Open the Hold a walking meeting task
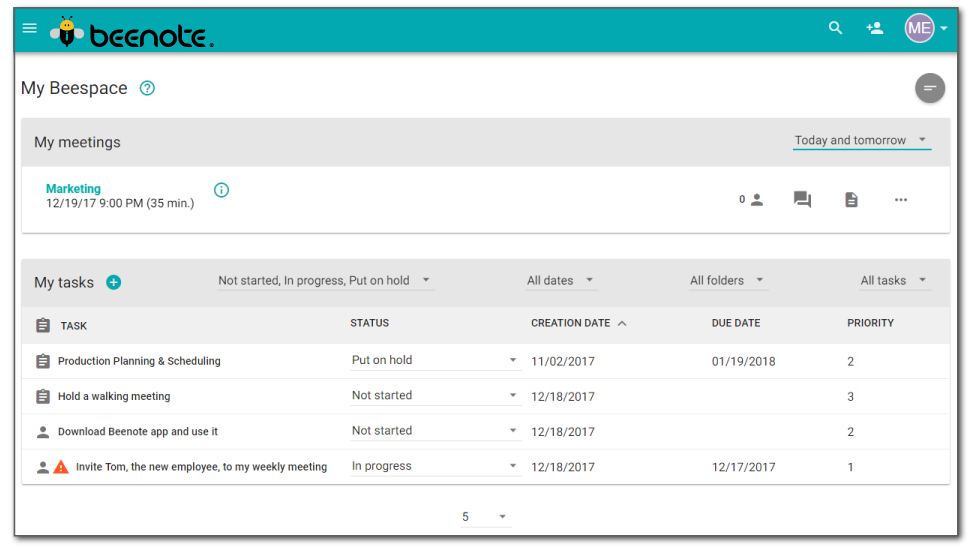The width and height of the screenshot is (971, 552). pos(114,397)
